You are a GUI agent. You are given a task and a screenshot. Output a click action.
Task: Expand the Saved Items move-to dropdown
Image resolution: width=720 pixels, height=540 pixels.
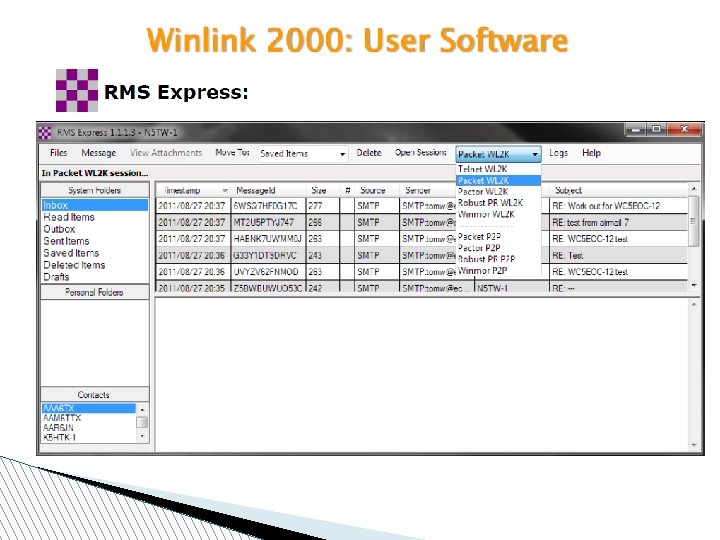(x=343, y=154)
